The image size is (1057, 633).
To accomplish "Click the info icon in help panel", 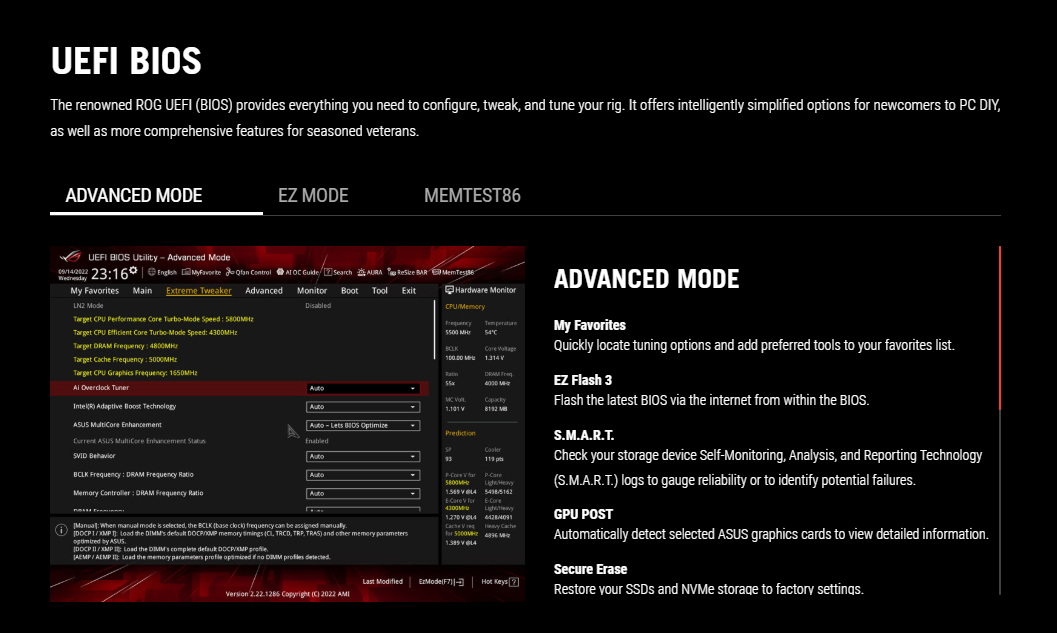I will 61,529.
